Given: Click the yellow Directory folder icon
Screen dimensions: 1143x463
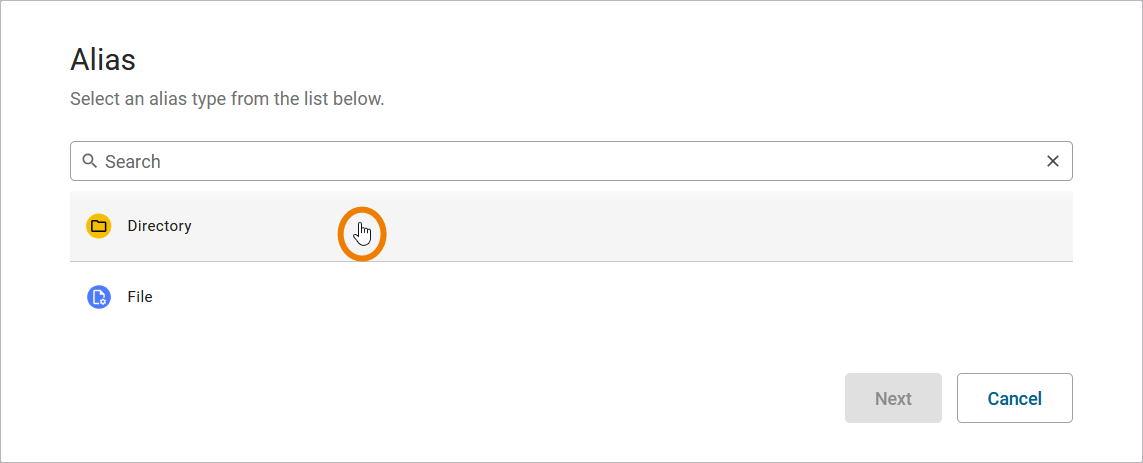Looking at the screenshot, I should pos(98,226).
